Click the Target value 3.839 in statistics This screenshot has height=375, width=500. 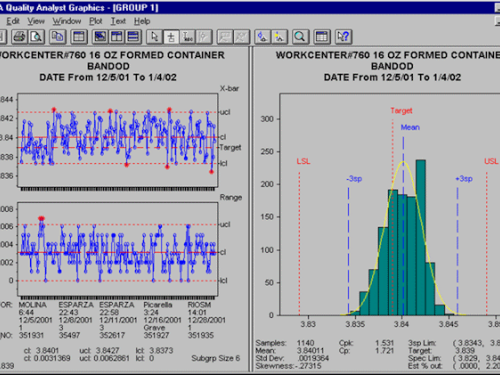coord(465,351)
